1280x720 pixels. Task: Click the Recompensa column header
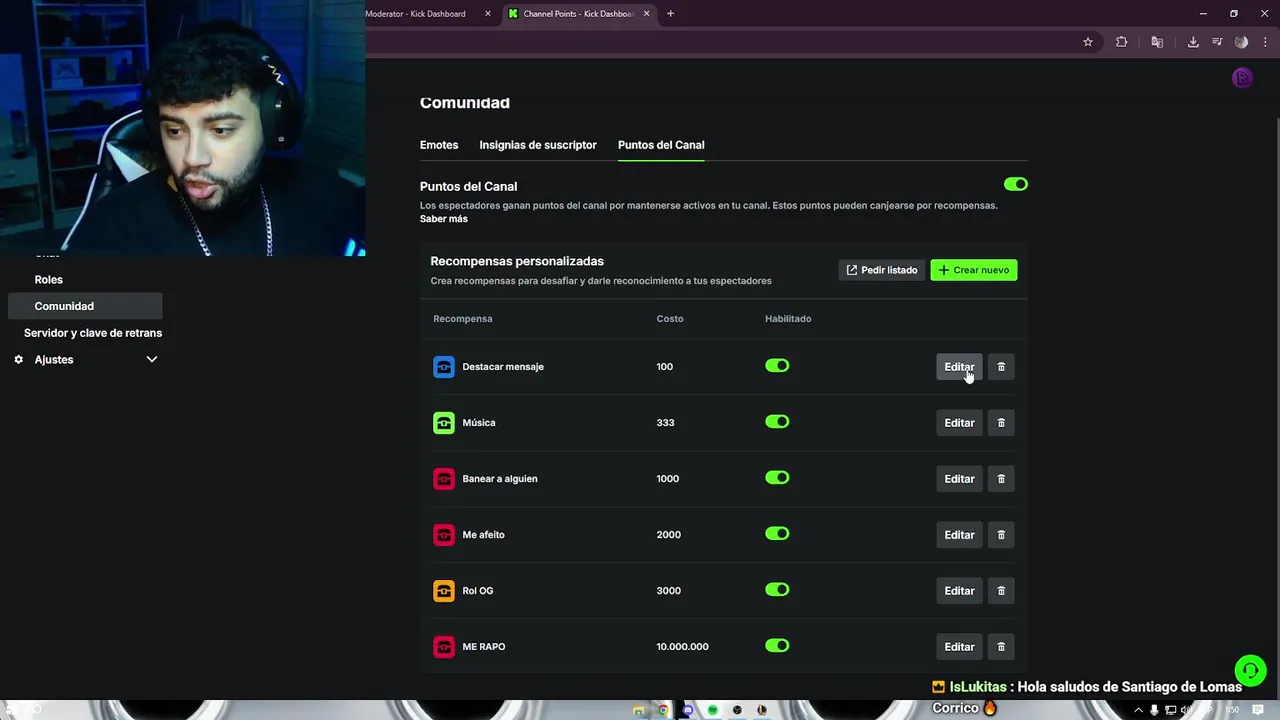(463, 319)
